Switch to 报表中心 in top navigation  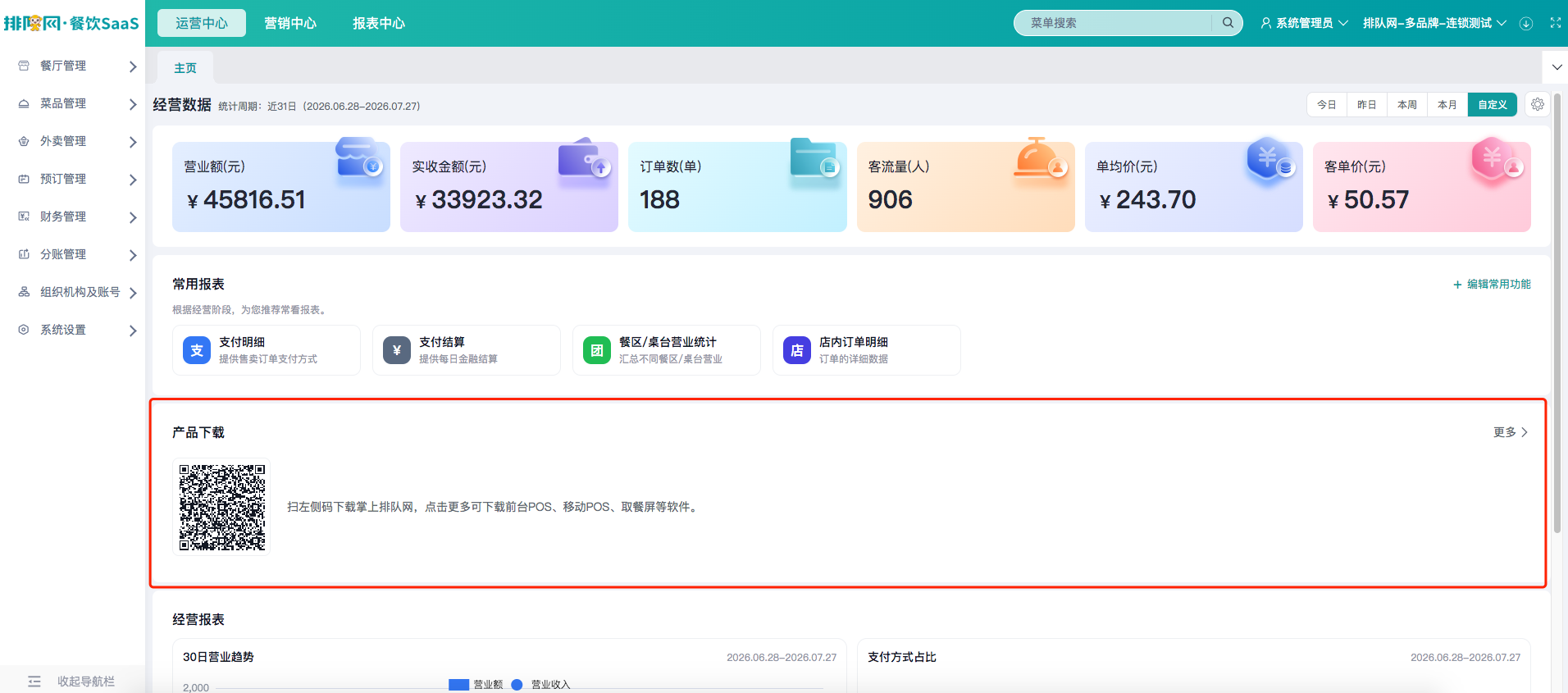coord(379,23)
